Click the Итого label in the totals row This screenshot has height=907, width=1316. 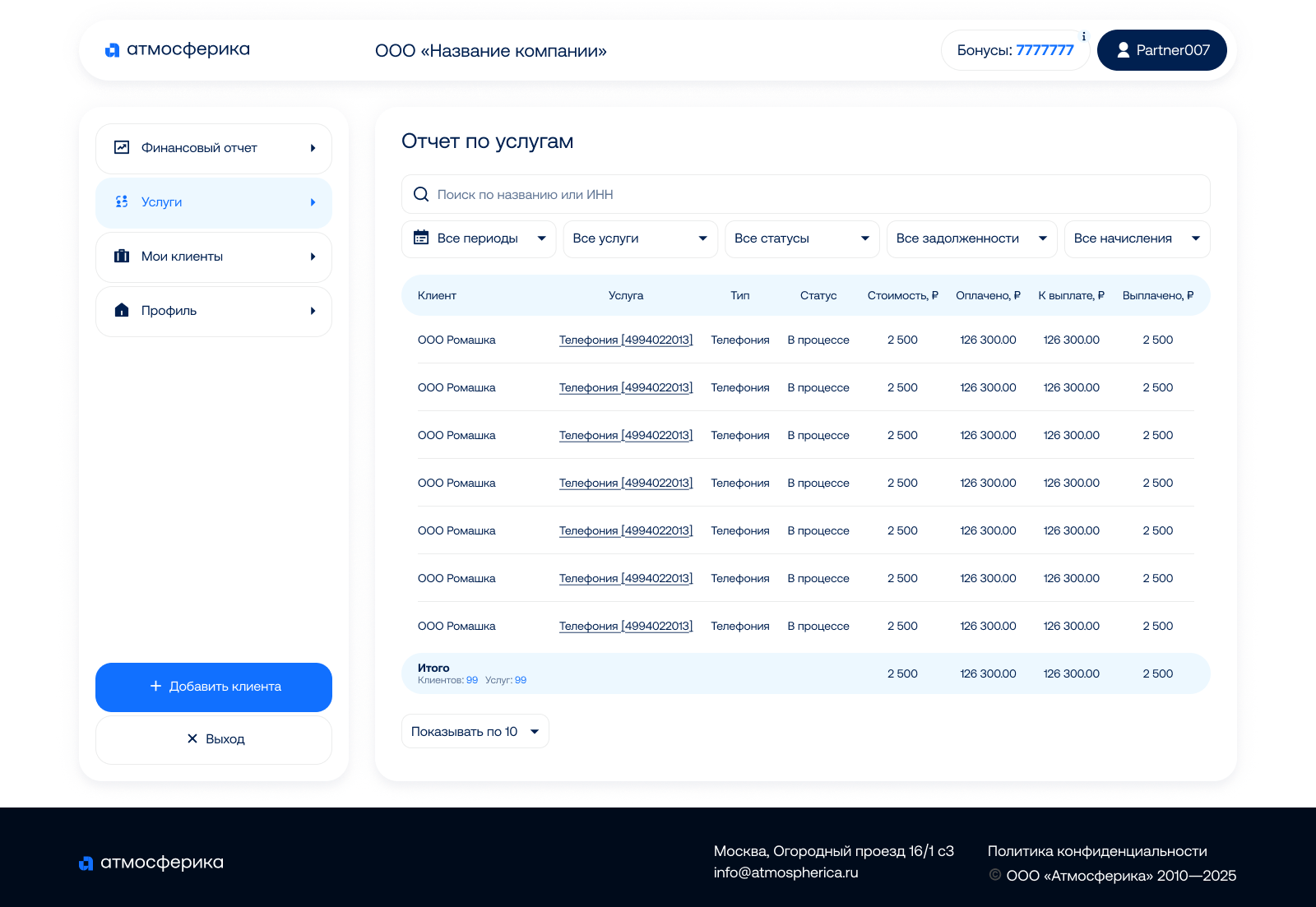pyautogui.click(x=433, y=668)
